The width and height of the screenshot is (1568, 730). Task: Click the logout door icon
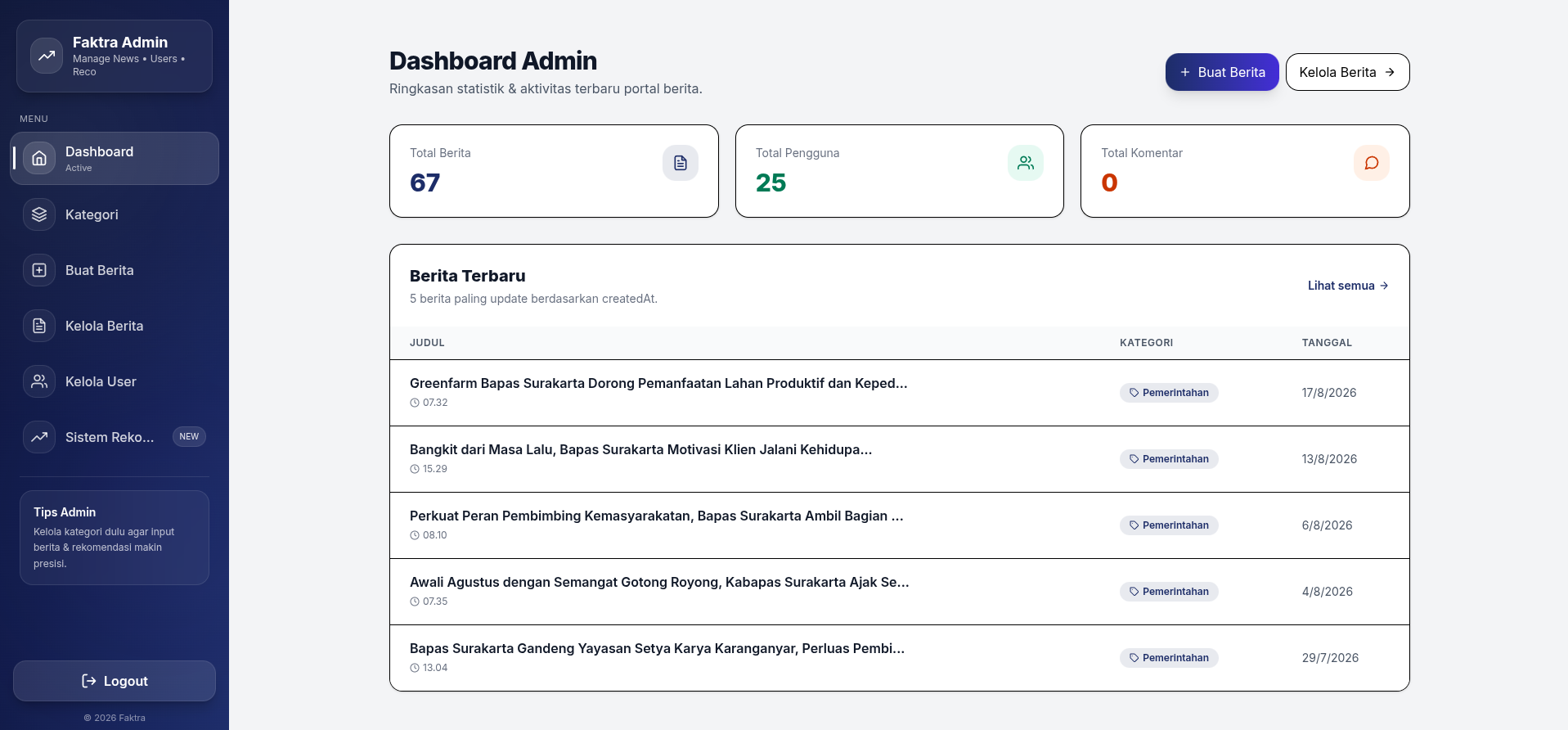tap(89, 681)
